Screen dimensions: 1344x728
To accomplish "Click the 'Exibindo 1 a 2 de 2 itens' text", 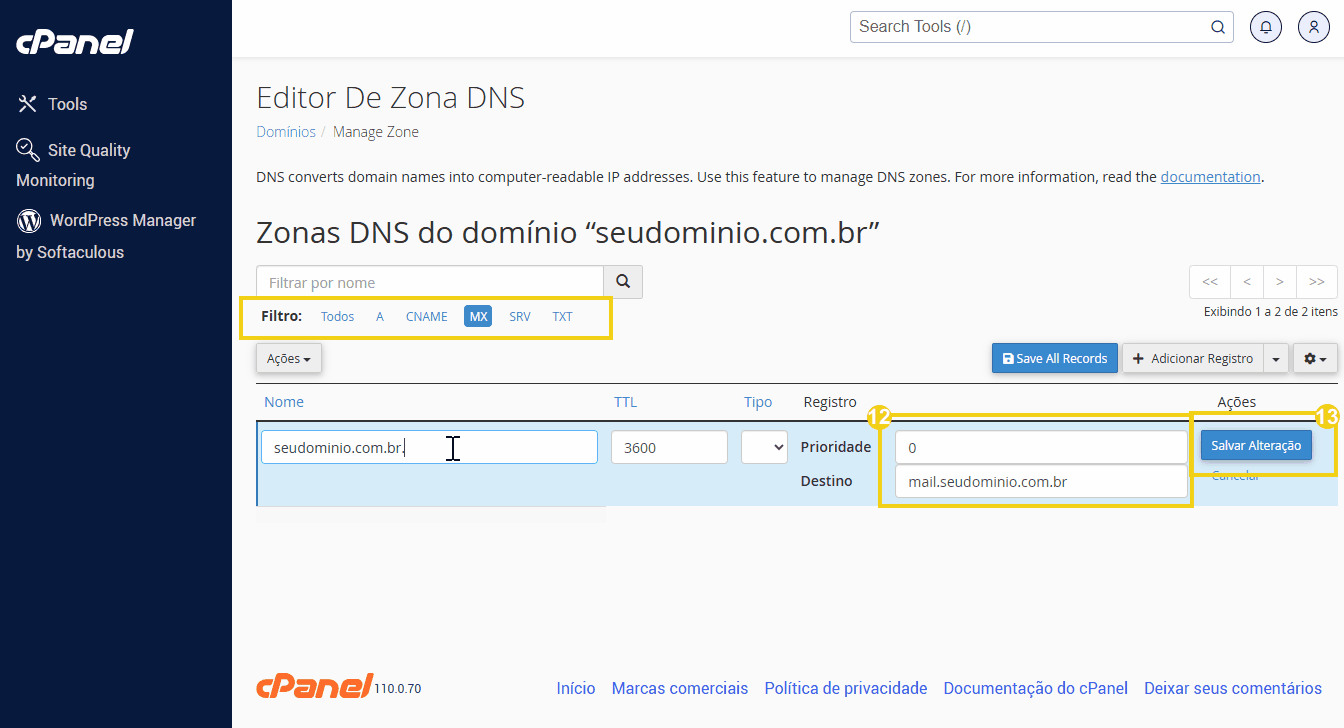I will pyautogui.click(x=1270, y=312).
